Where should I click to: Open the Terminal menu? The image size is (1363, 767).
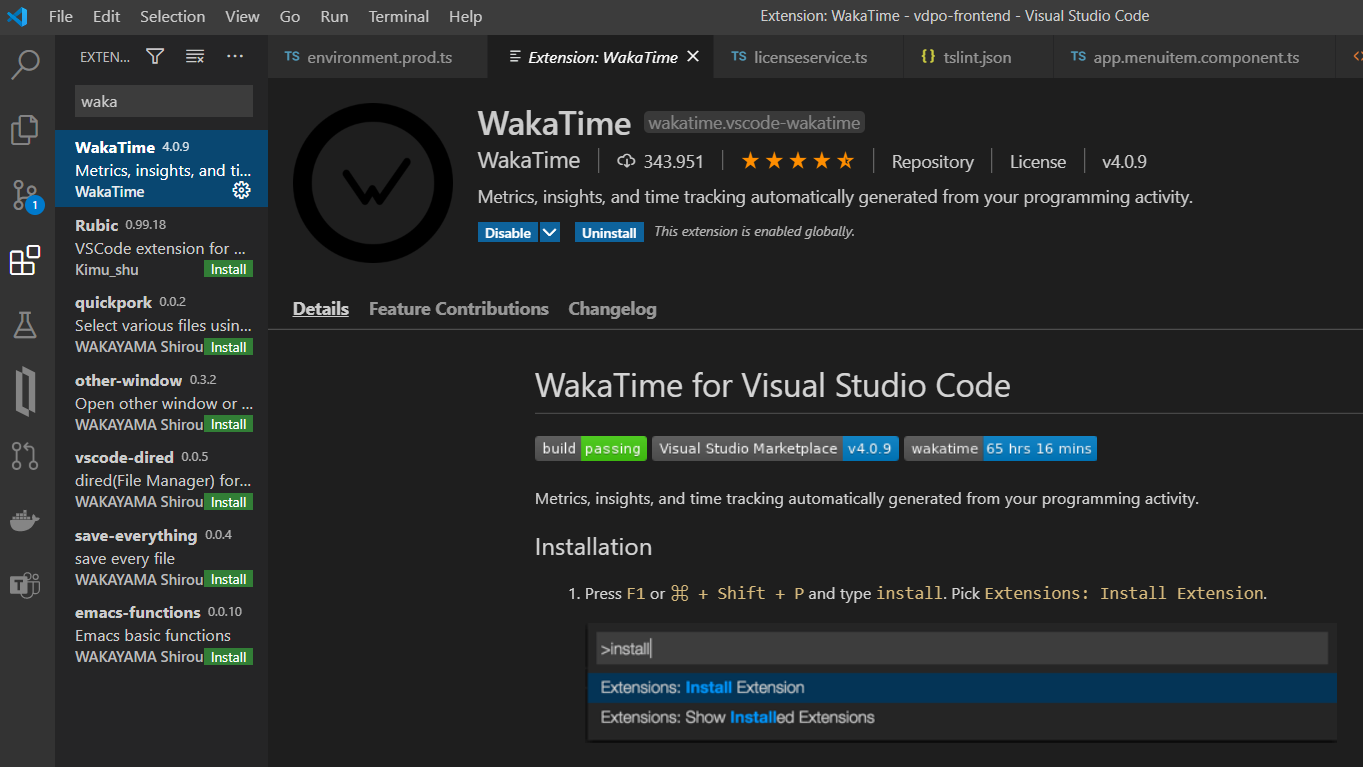(x=398, y=16)
